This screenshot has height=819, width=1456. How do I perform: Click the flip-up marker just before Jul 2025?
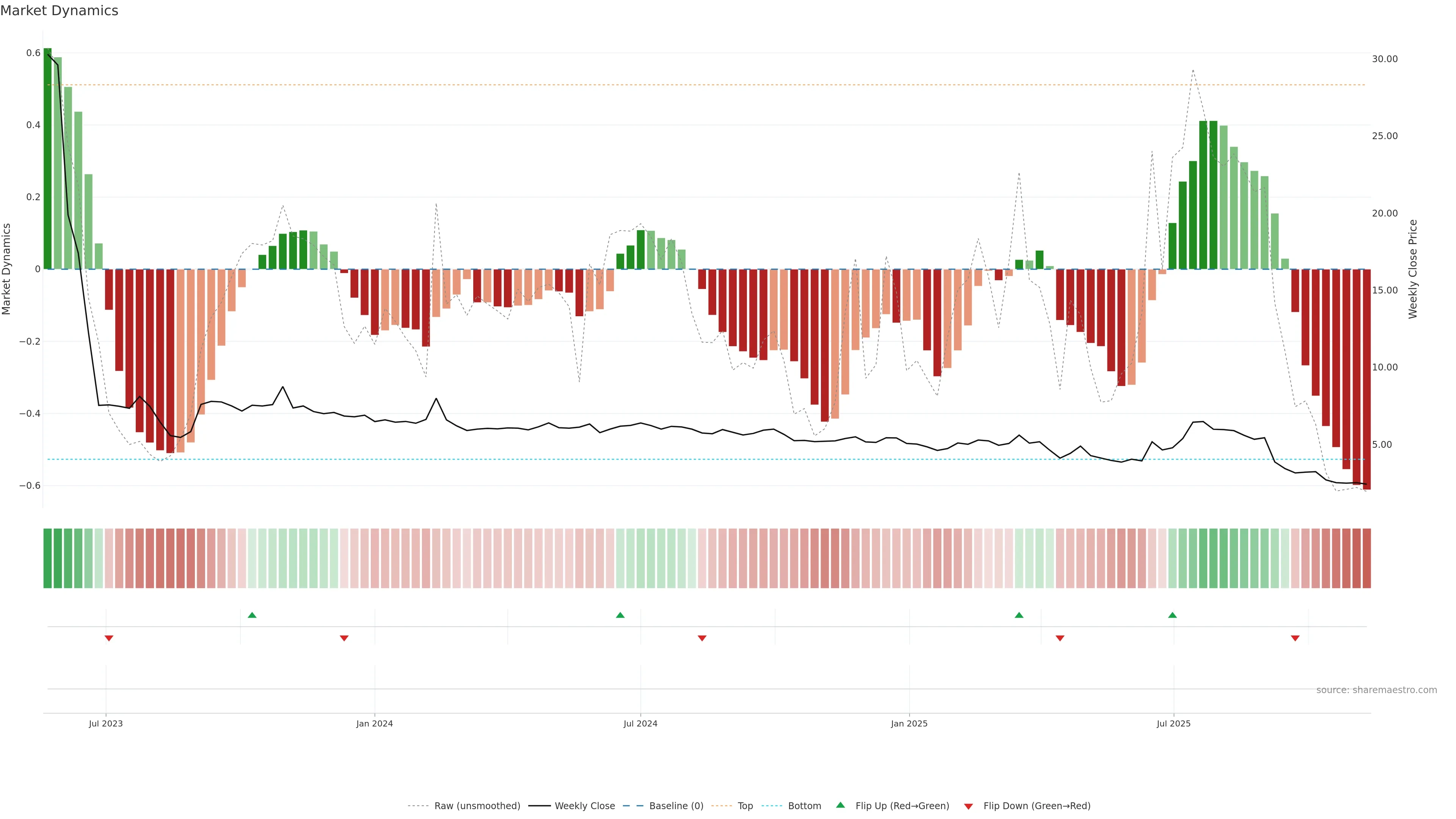(x=1172, y=615)
